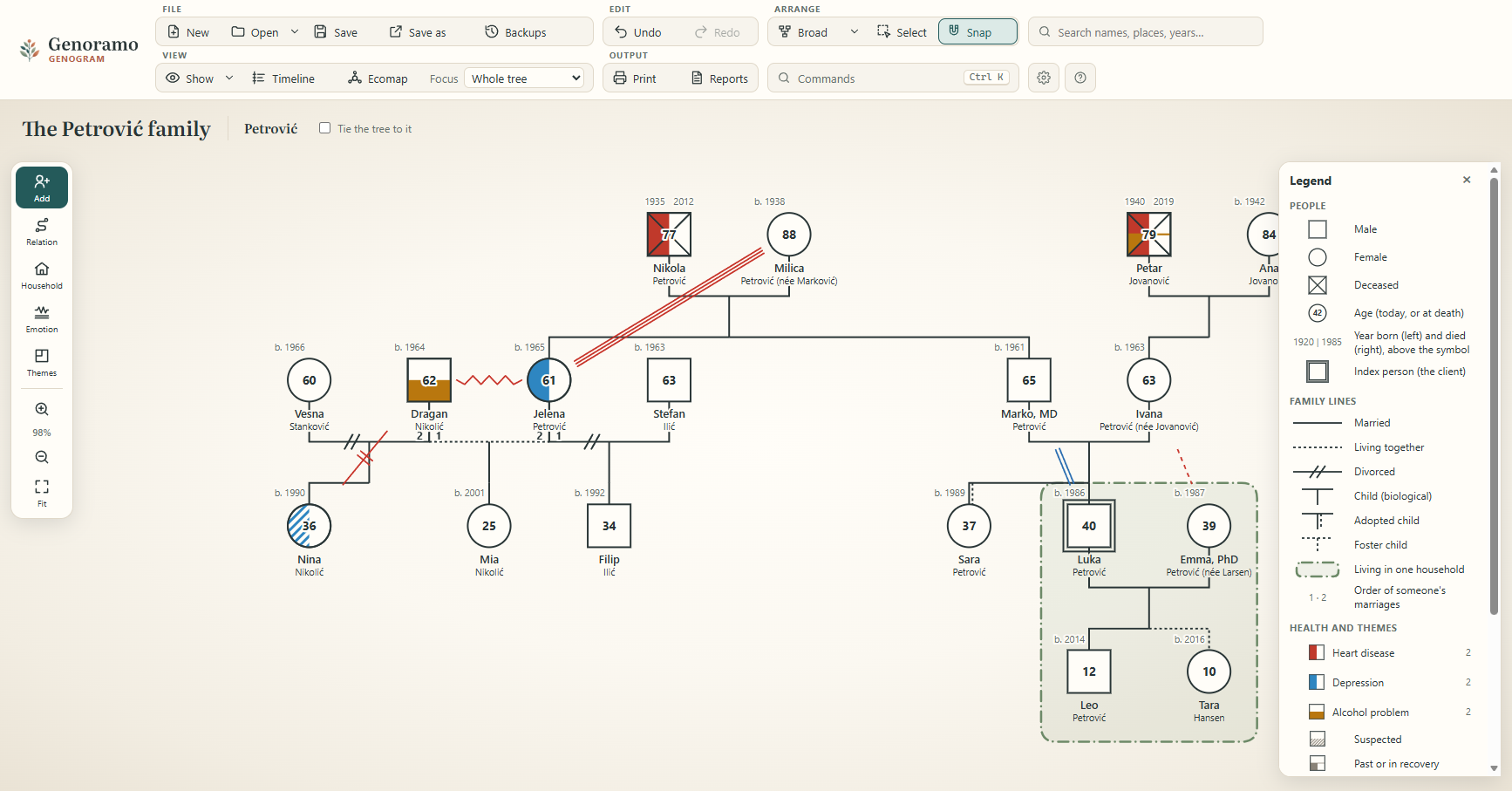Click the Broad layout button
The image size is (1512, 791).
[x=803, y=32]
